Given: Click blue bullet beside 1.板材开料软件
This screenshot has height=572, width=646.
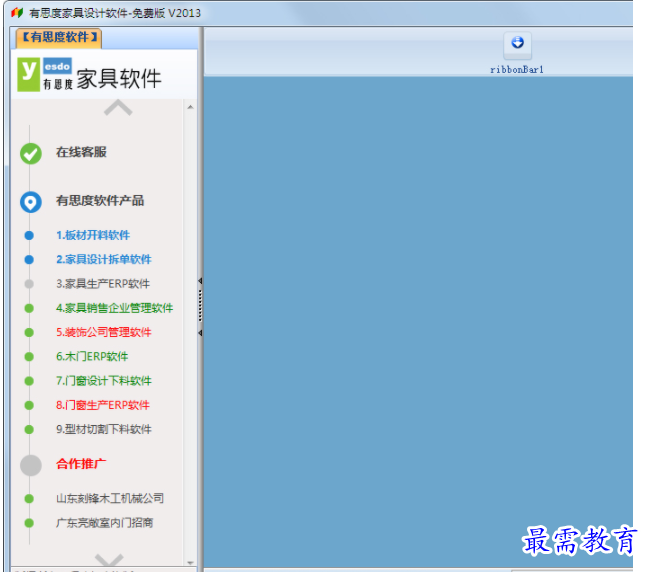Looking at the screenshot, I should tap(29, 236).
